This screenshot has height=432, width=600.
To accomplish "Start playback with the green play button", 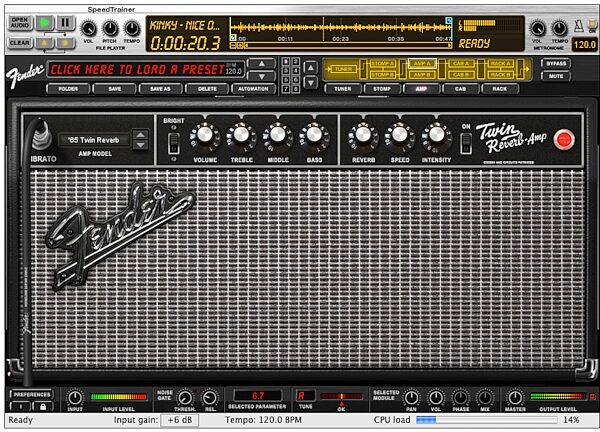I will [45, 23].
